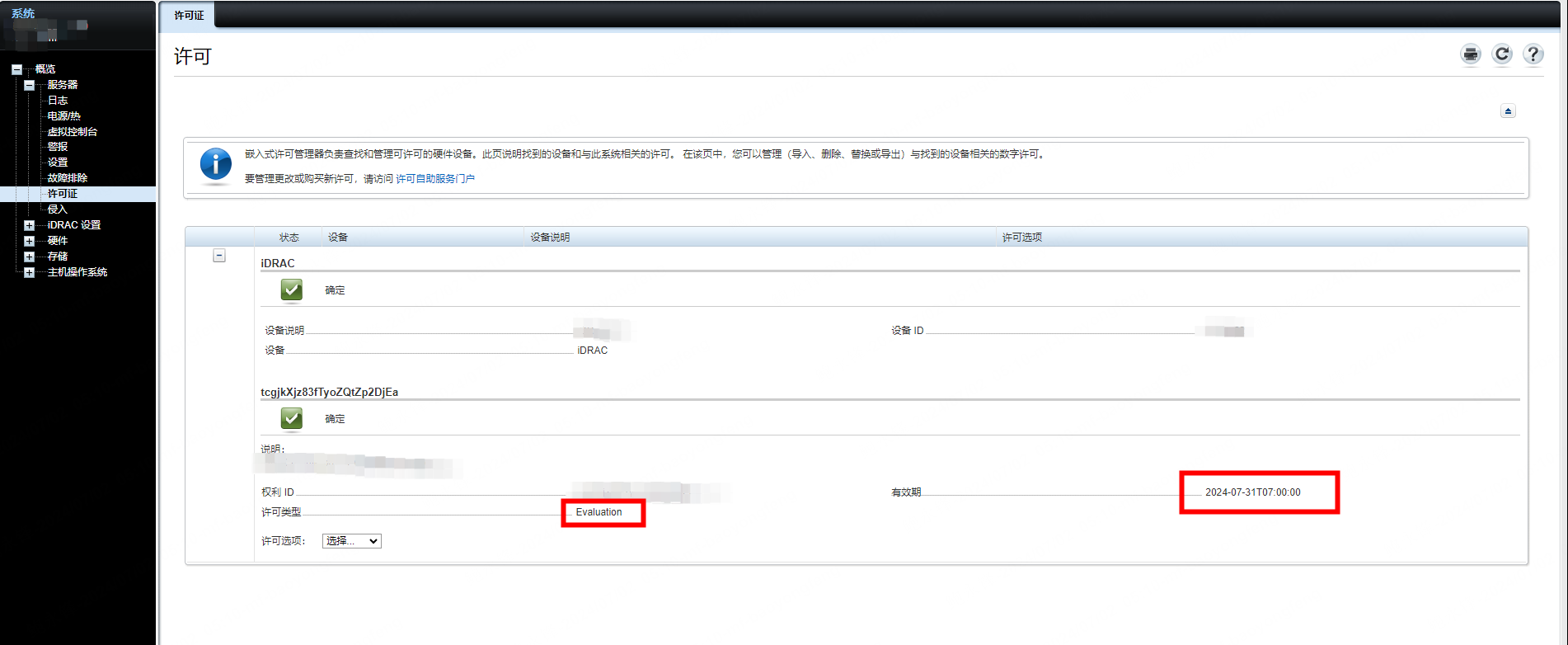Open 设置 in the navigation tree

point(58,162)
